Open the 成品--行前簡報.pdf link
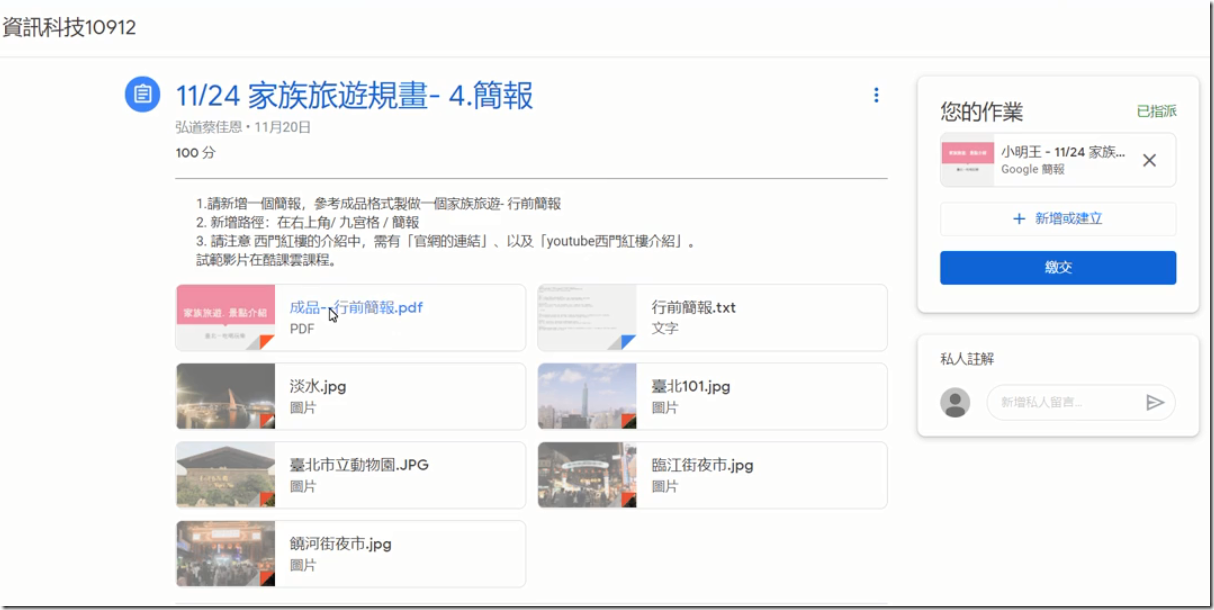 coord(356,307)
